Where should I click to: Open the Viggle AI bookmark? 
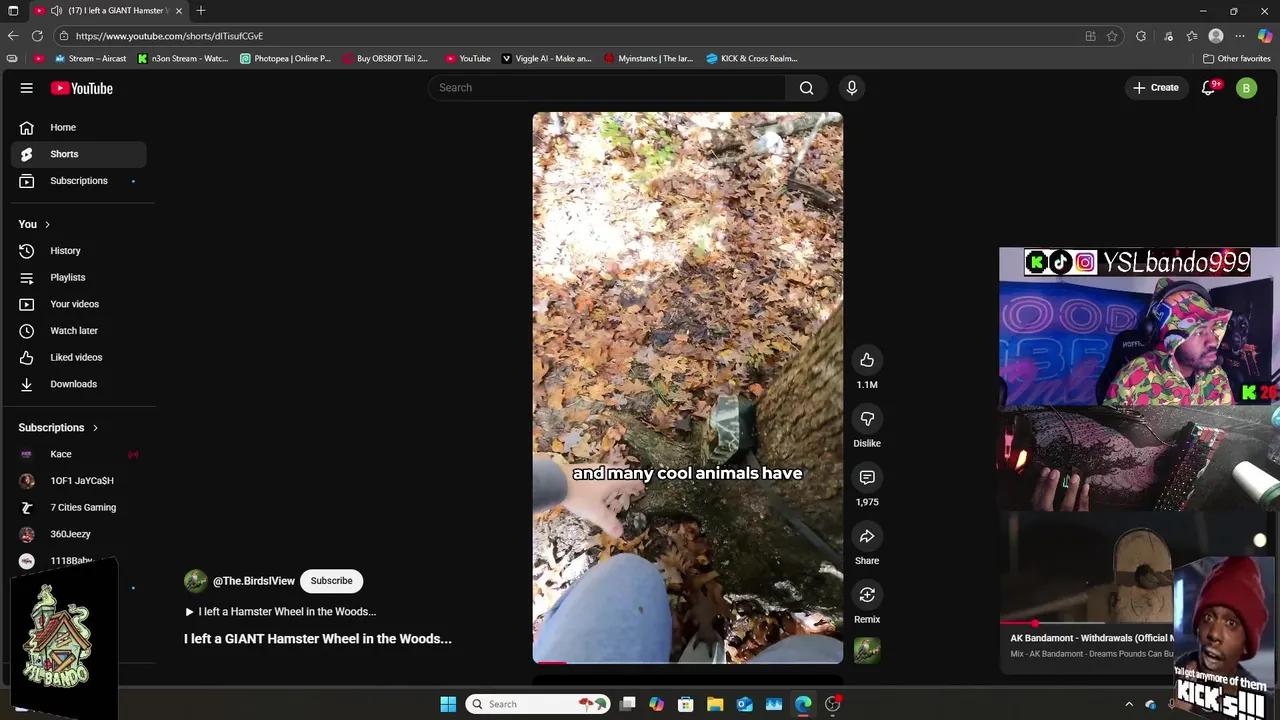[x=546, y=59]
